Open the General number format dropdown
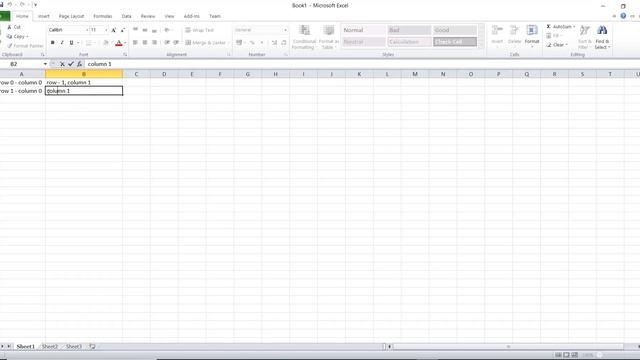Image resolution: width=640 pixels, height=360 pixels. [x=285, y=30]
